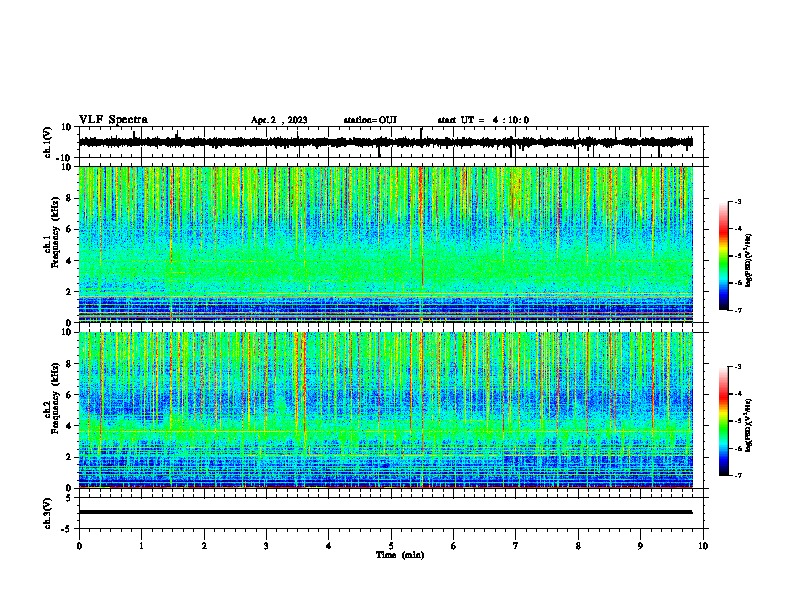Image resolution: width=792 pixels, height=612 pixels.
Task: Click time-axis tick label "9"
Action: pyautogui.click(x=640, y=546)
